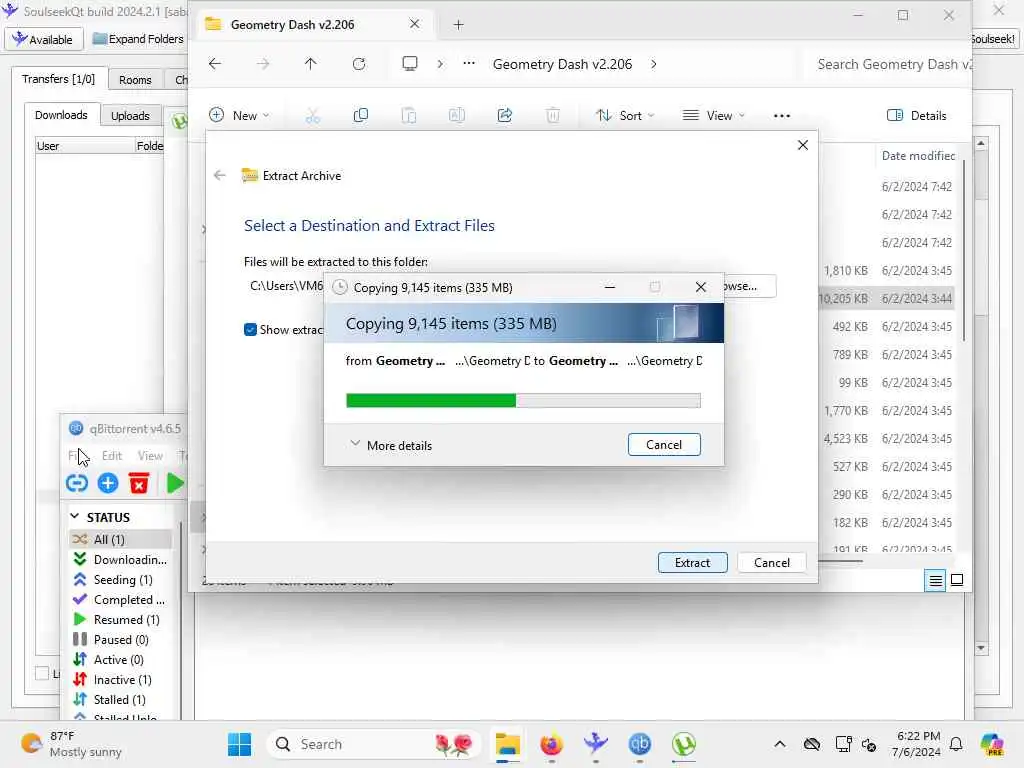
Task: Click the share icon in Explorer toolbar
Action: point(505,116)
